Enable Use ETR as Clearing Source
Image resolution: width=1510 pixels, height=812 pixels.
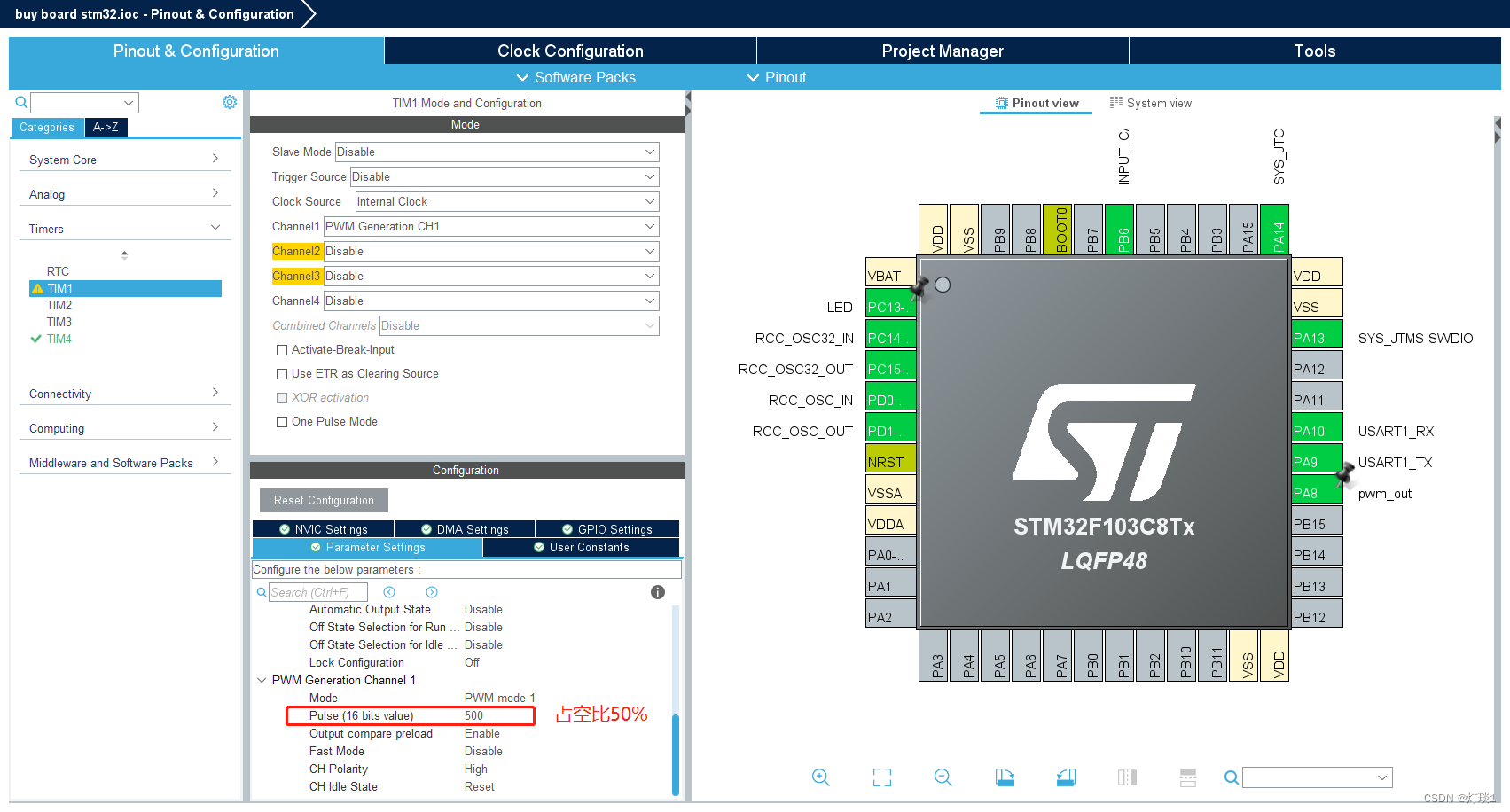tap(282, 373)
